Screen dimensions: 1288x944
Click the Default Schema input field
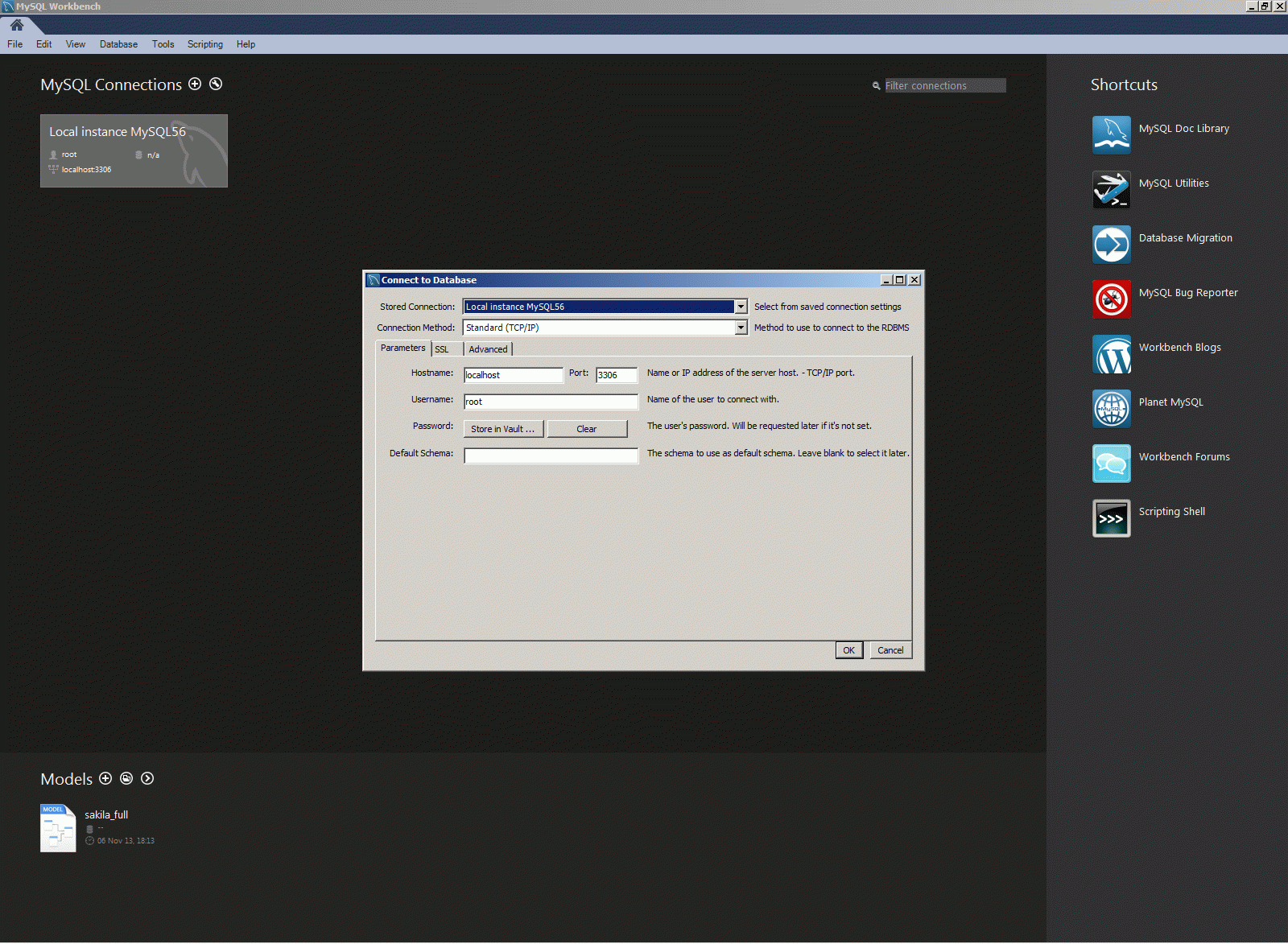(x=551, y=456)
